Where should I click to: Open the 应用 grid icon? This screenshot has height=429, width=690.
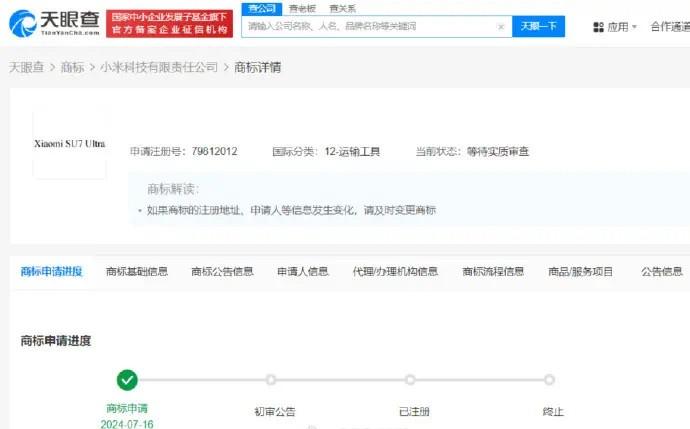[x=598, y=27]
